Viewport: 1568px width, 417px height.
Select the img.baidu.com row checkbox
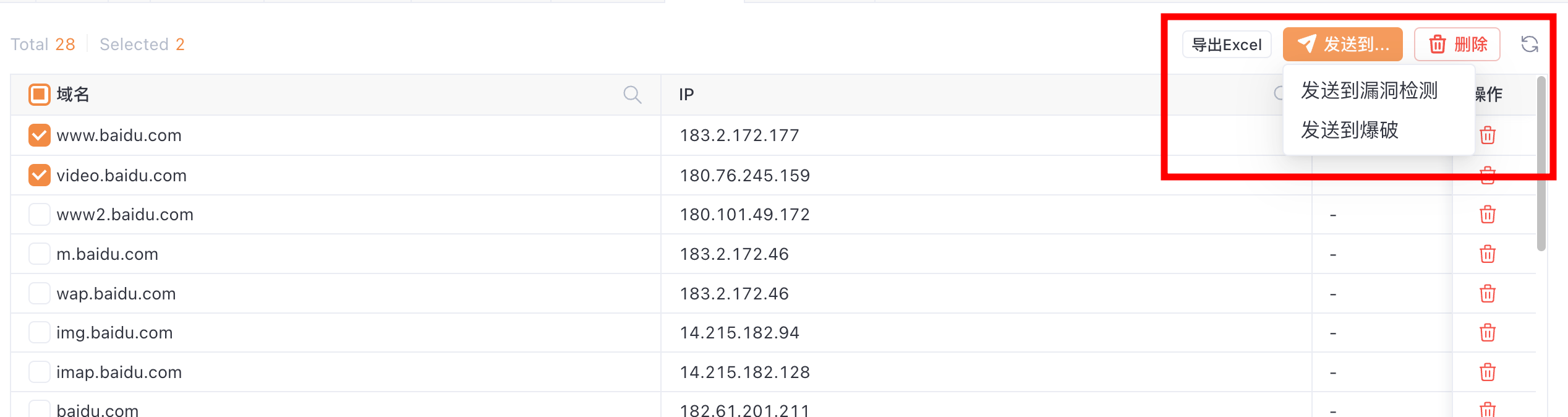click(39, 332)
